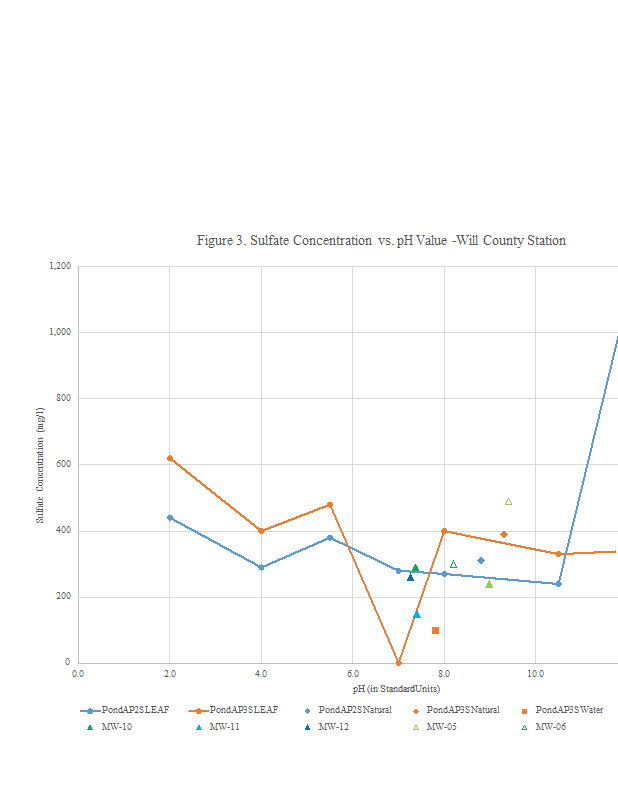Click the 1,200 label on the vertical axis
The height and width of the screenshot is (800, 618).
click(x=60, y=266)
